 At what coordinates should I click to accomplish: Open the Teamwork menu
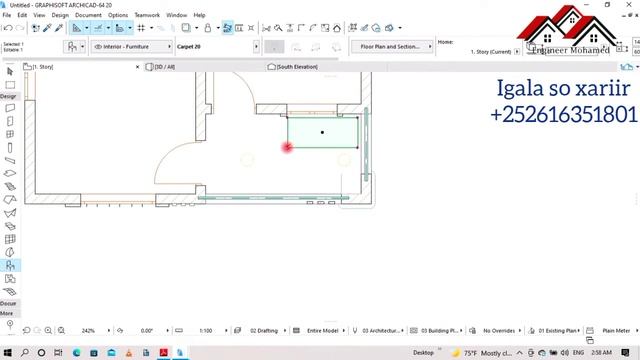(147, 15)
